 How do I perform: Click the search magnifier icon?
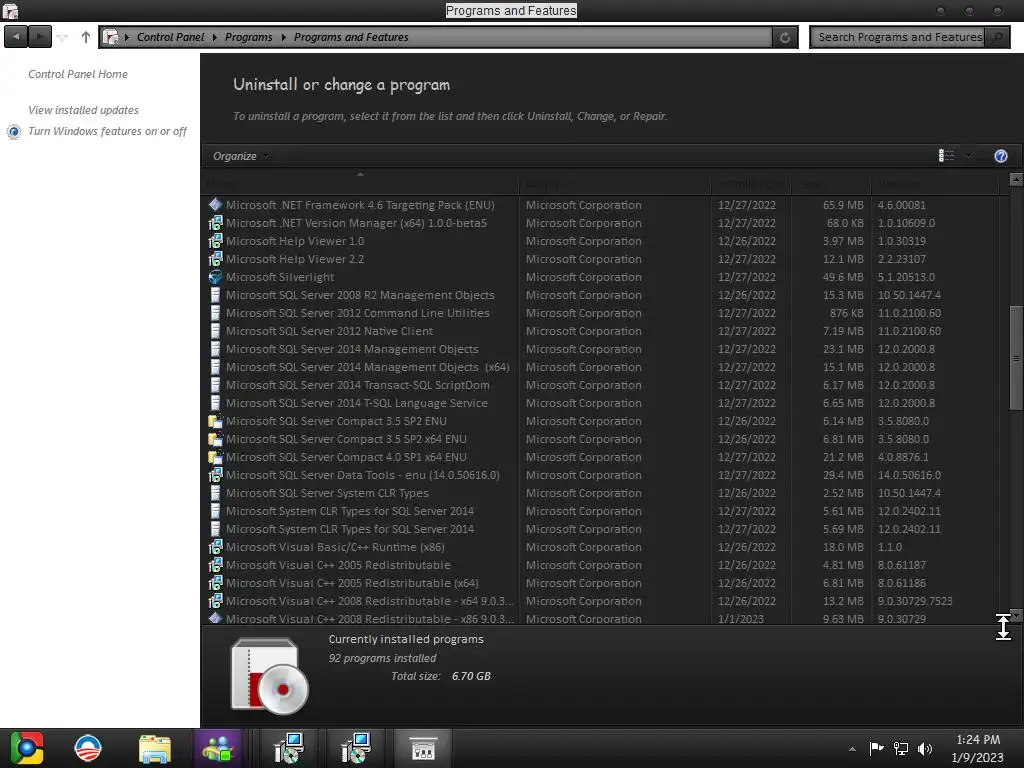pos(997,37)
